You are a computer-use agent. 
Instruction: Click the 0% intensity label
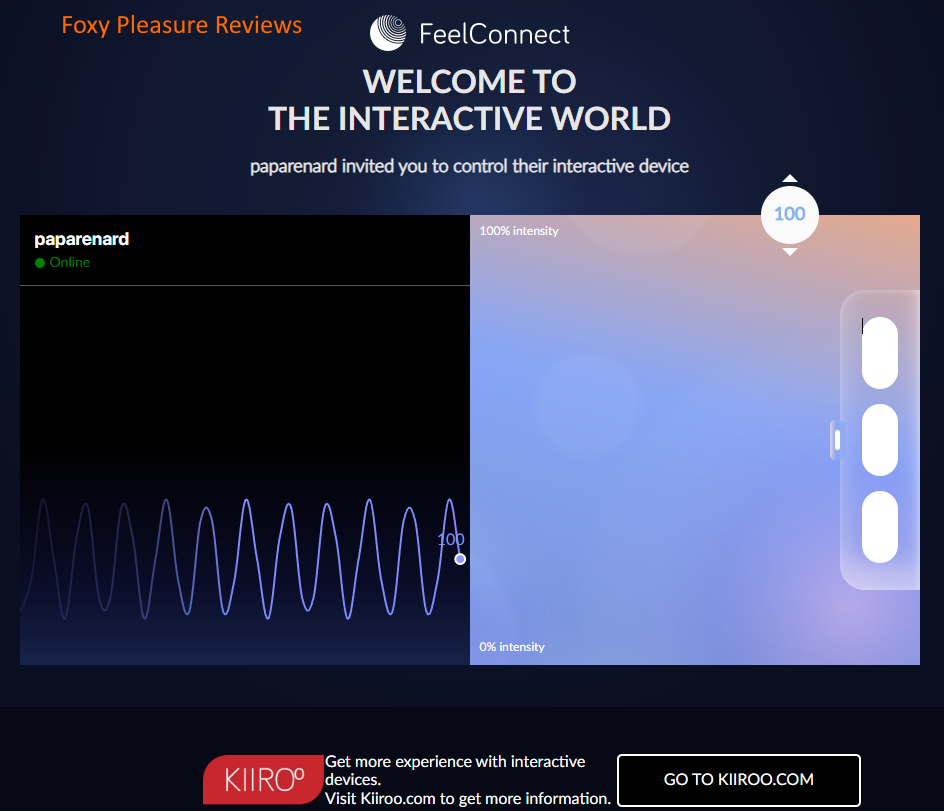coord(512,647)
